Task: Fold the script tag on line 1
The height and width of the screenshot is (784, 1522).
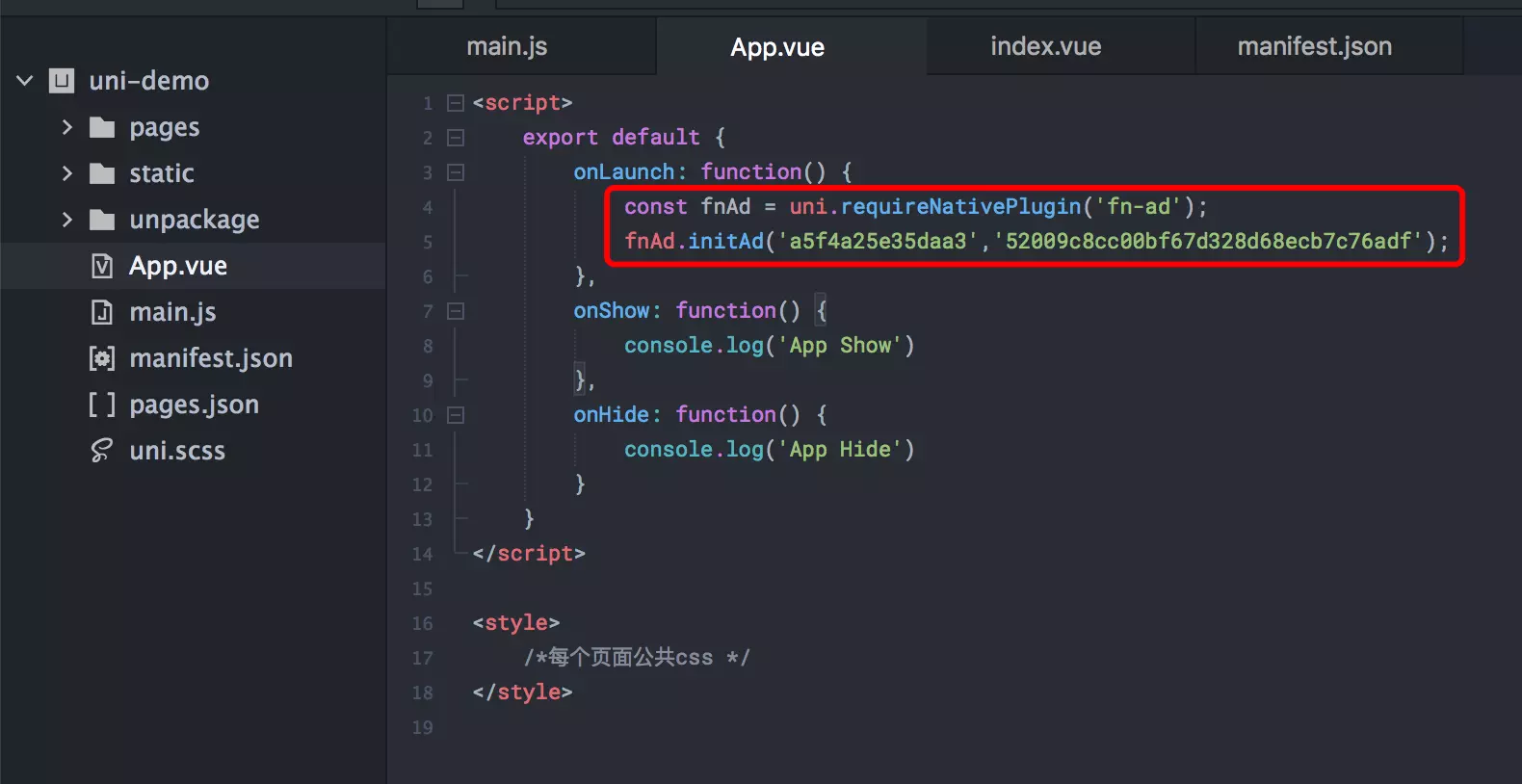Action: pyautogui.click(x=456, y=103)
